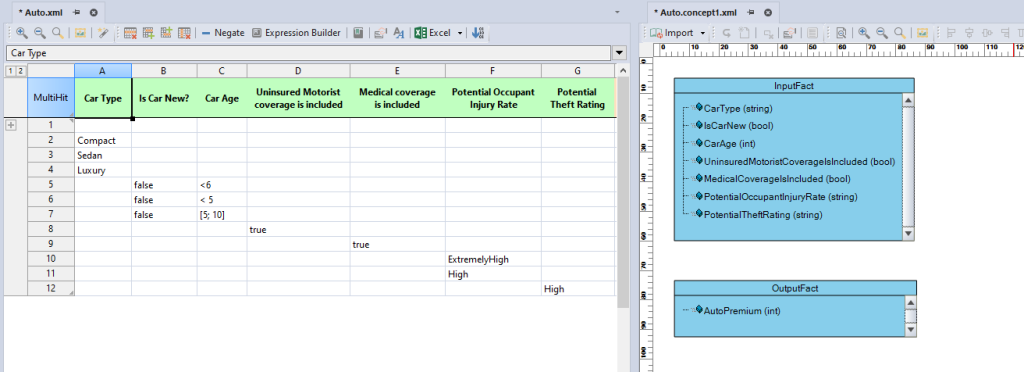The width and height of the screenshot is (1024, 372).
Task: Open the Import dropdown arrow
Action: pyautogui.click(x=703, y=33)
